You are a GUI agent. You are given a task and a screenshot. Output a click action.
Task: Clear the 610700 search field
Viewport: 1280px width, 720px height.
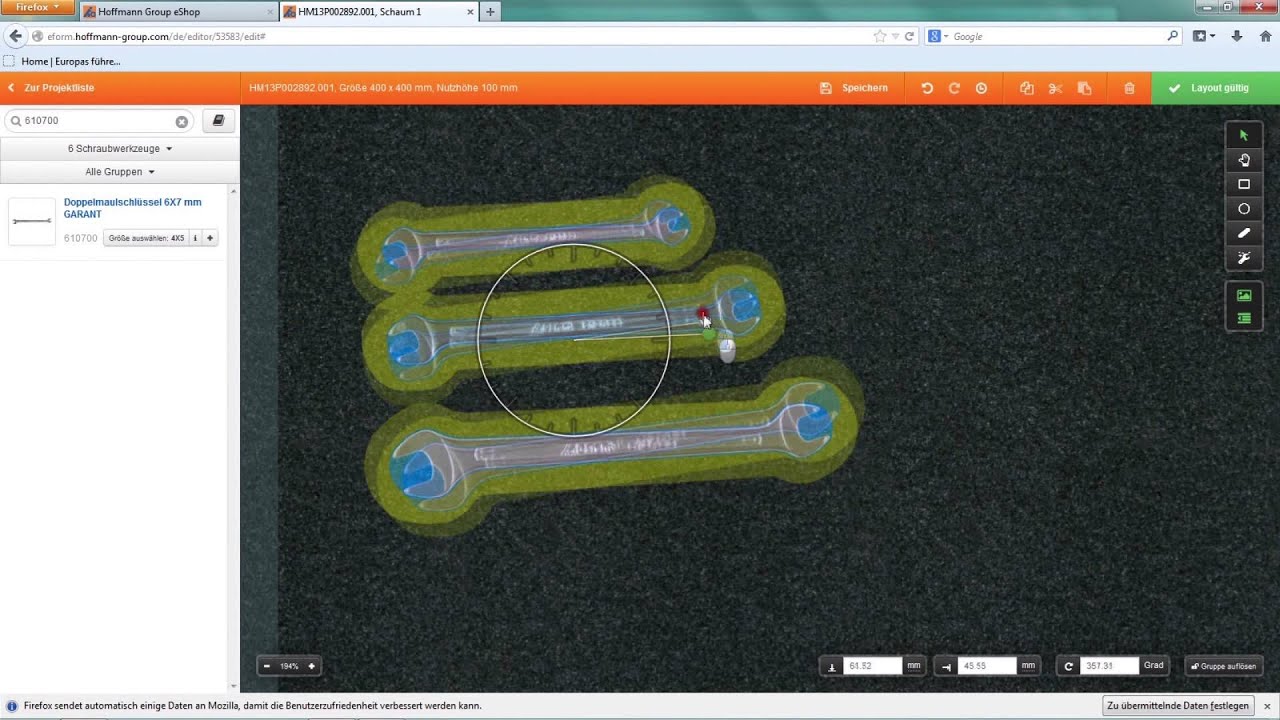(182, 122)
